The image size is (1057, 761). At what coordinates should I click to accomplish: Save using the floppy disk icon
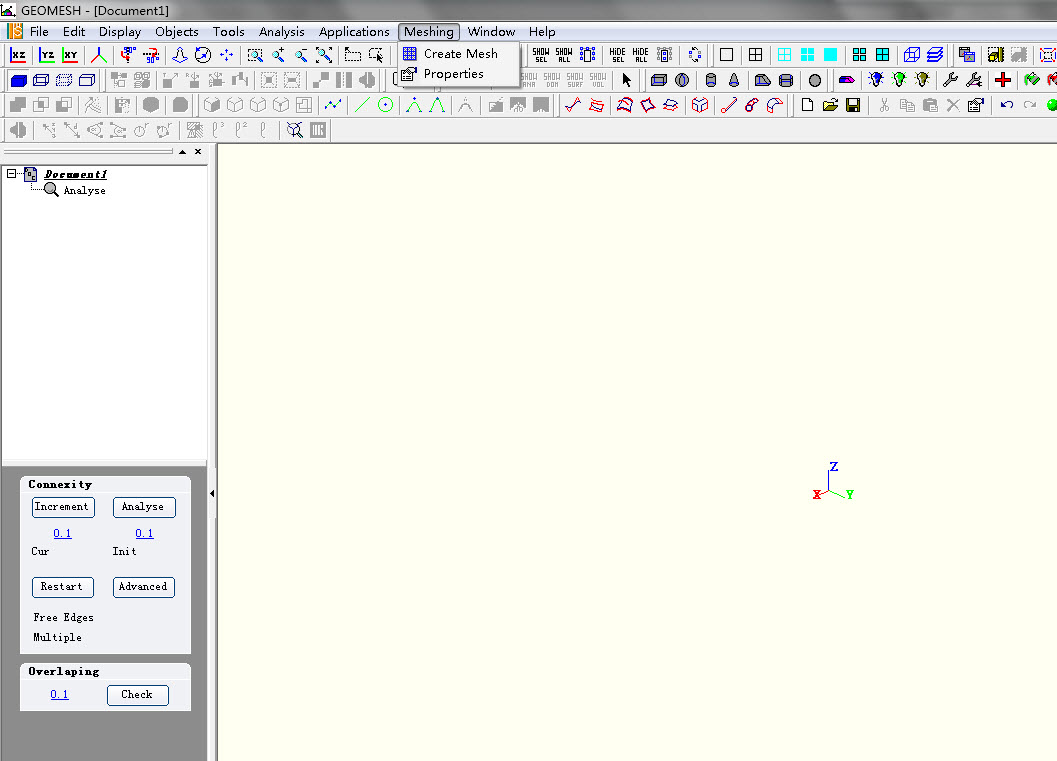click(853, 105)
